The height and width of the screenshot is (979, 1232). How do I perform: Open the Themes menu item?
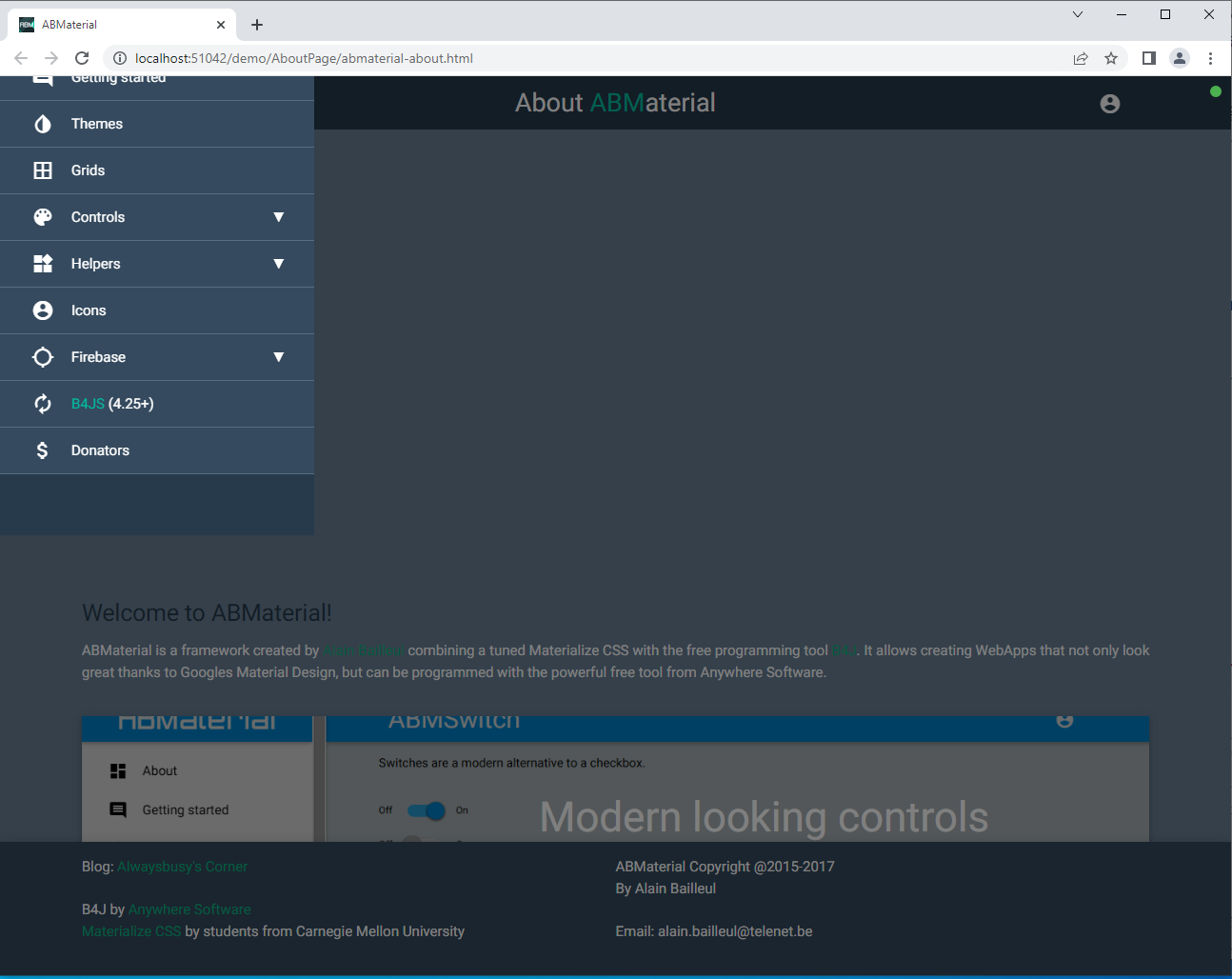pyautogui.click(x=157, y=124)
